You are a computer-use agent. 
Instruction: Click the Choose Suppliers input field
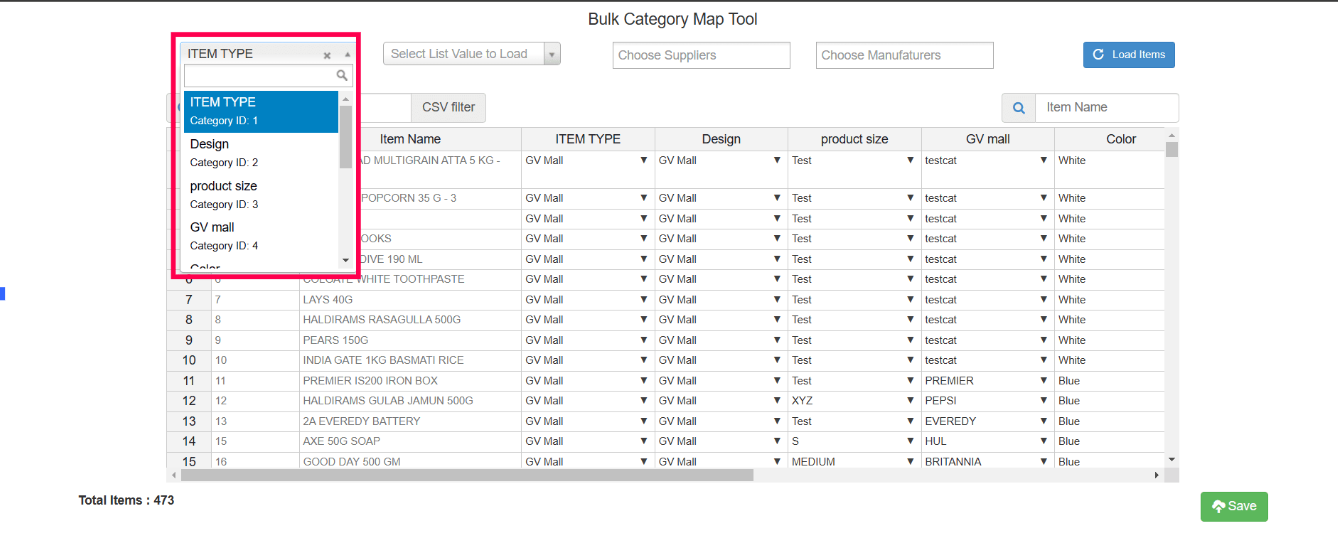701,56
